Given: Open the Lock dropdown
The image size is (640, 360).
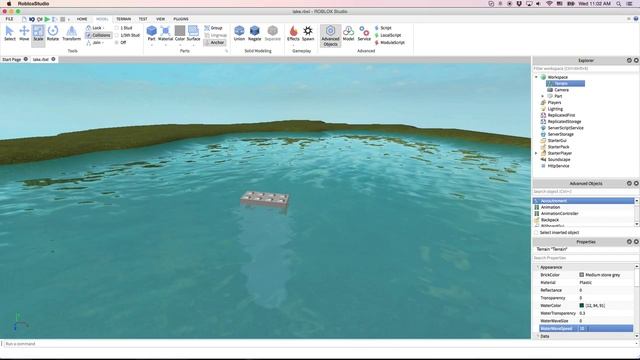Looking at the screenshot, I should (95, 28).
